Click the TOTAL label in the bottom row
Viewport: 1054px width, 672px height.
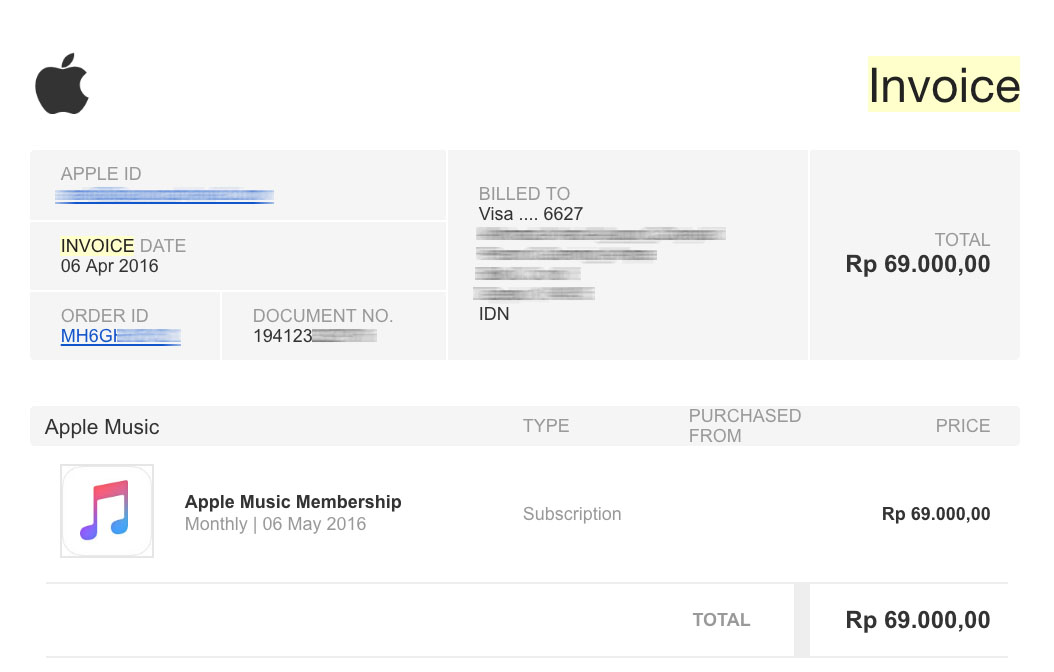pos(721,620)
